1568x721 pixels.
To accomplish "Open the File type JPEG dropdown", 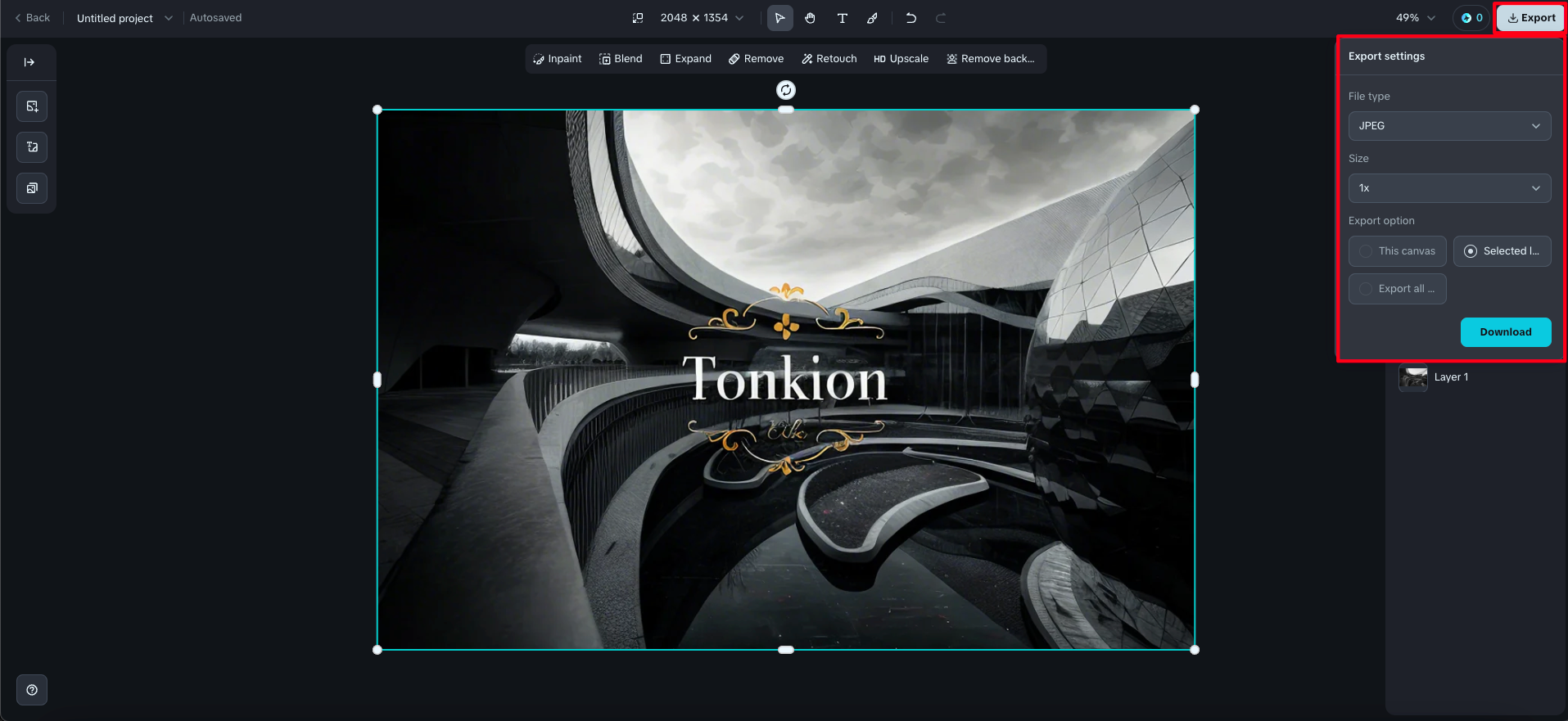I will pos(1450,126).
